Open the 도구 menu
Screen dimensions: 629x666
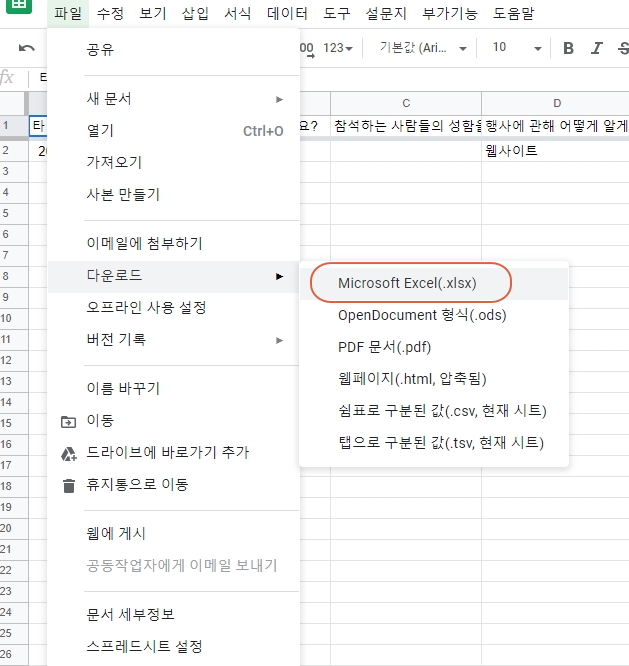coord(337,14)
